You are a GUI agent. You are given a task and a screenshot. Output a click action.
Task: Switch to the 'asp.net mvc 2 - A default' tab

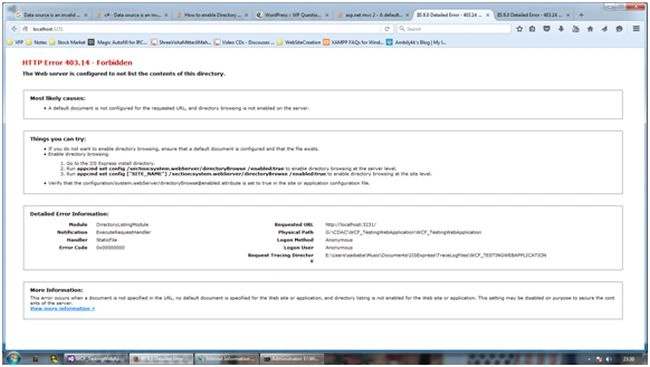tap(372, 15)
